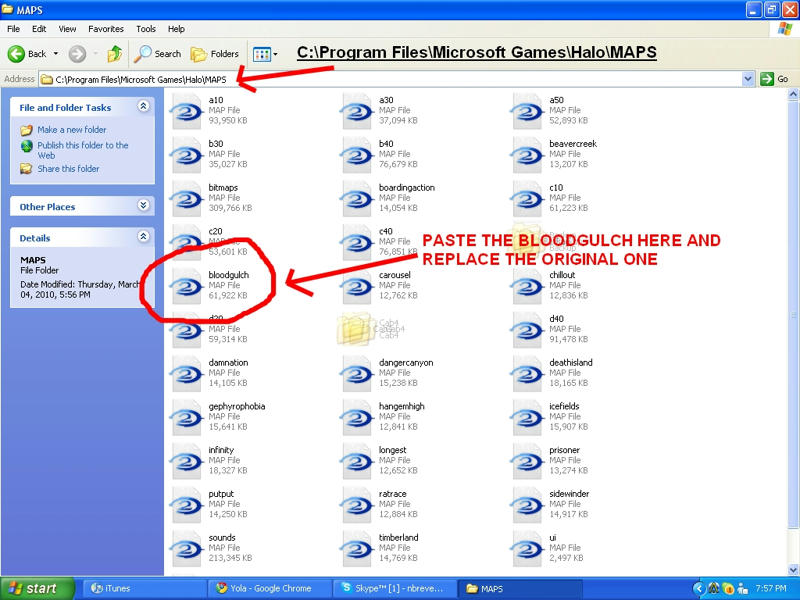The width and height of the screenshot is (800, 600).
Task: Click Share this folder link
Action: (x=68, y=168)
